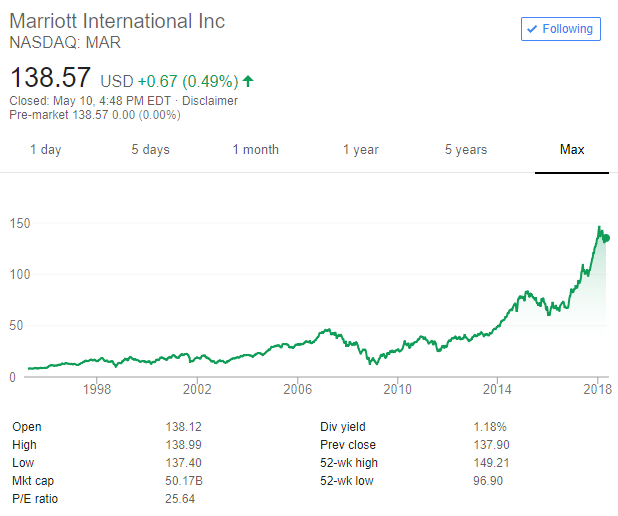Switch to the 5 days tab
The height and width of the screenshot is (516, 618).
(150, 150)
